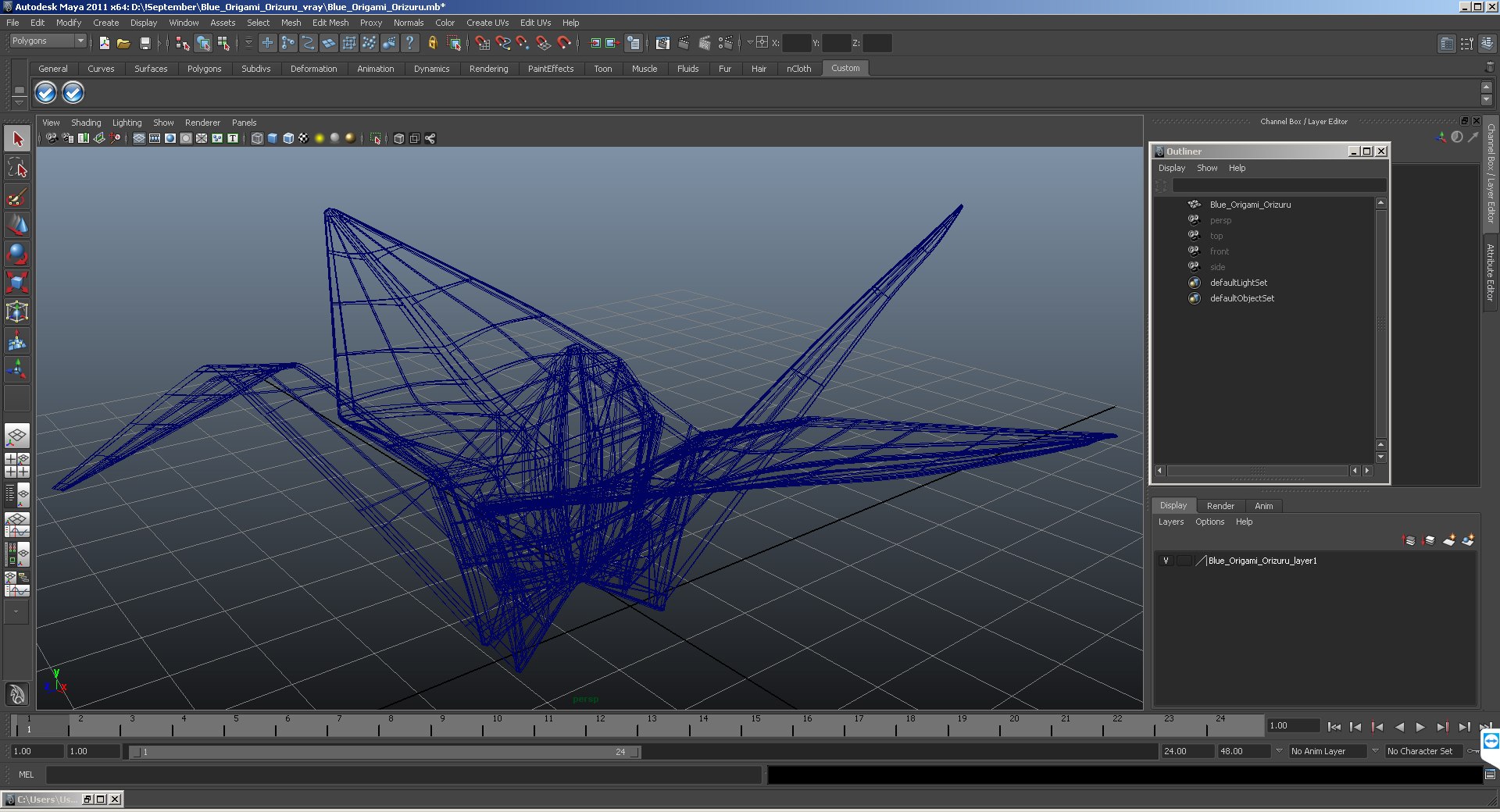Open the Render layer tab
Screen dimensions: 1500x812
[x=1220, y=506]
